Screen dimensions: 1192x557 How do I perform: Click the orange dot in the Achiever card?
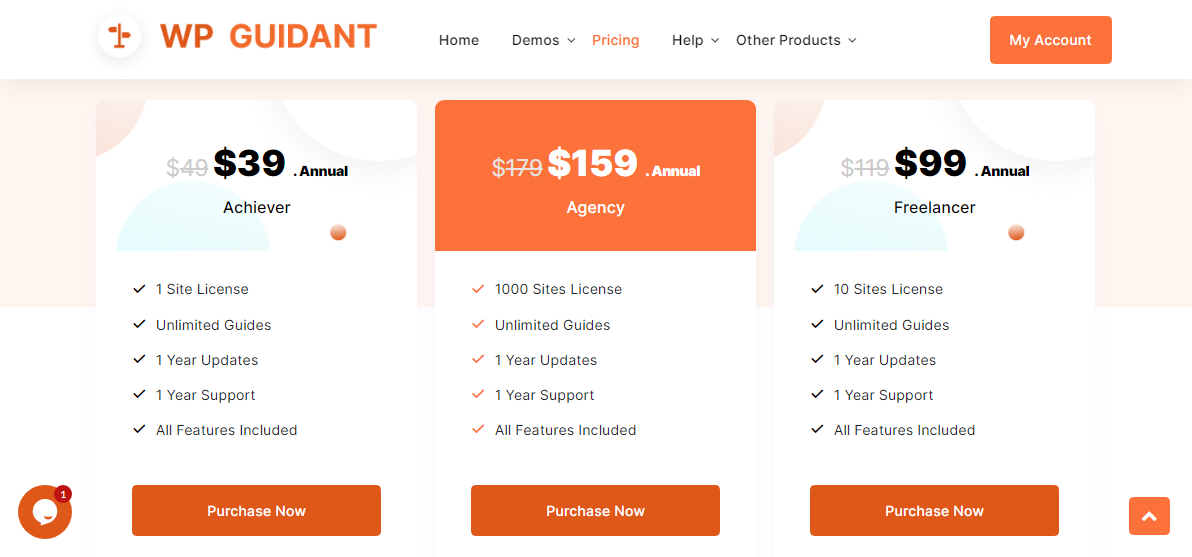(338, 233)
